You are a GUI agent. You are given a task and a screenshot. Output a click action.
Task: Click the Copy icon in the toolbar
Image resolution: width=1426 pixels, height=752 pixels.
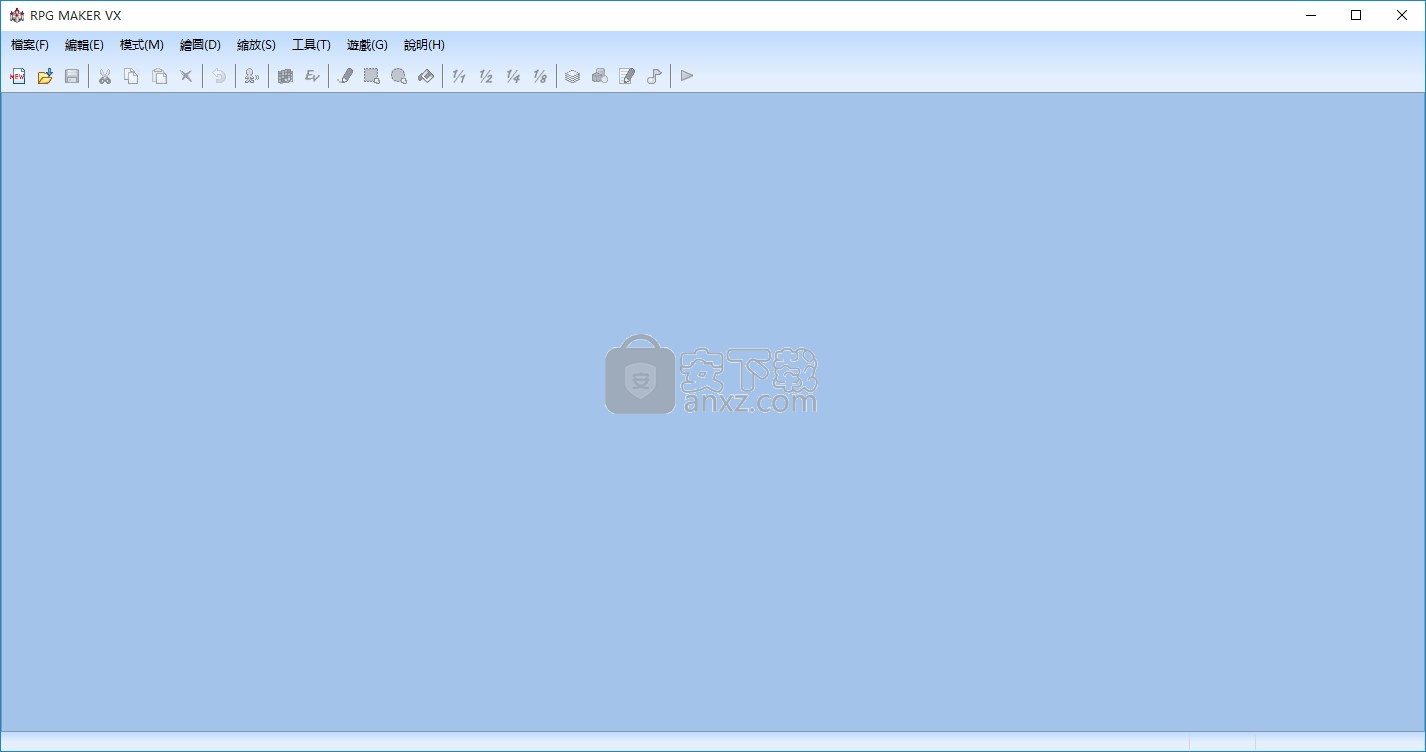[x=131, y=76]
